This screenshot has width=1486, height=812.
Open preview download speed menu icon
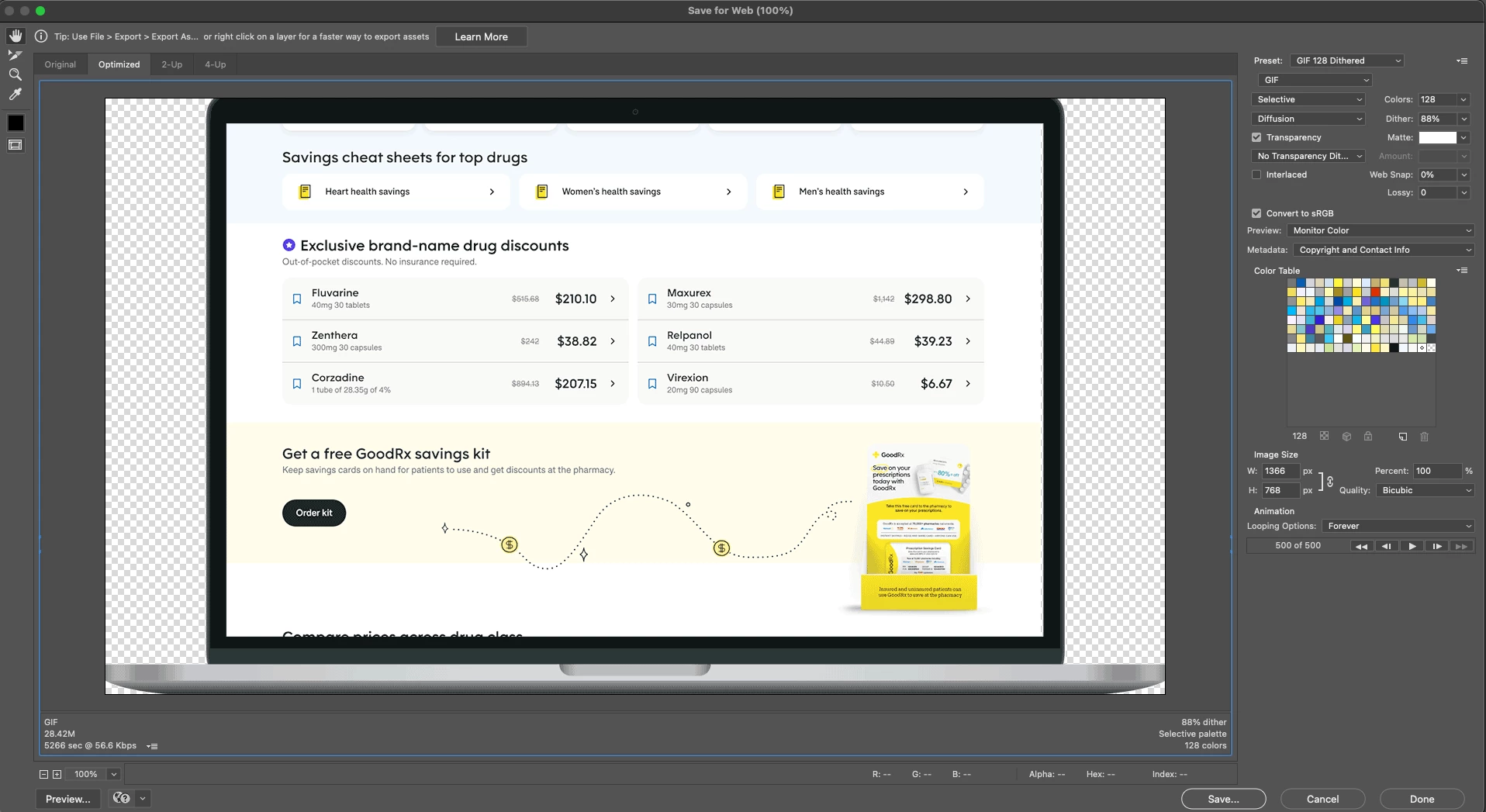click(152, 746)
